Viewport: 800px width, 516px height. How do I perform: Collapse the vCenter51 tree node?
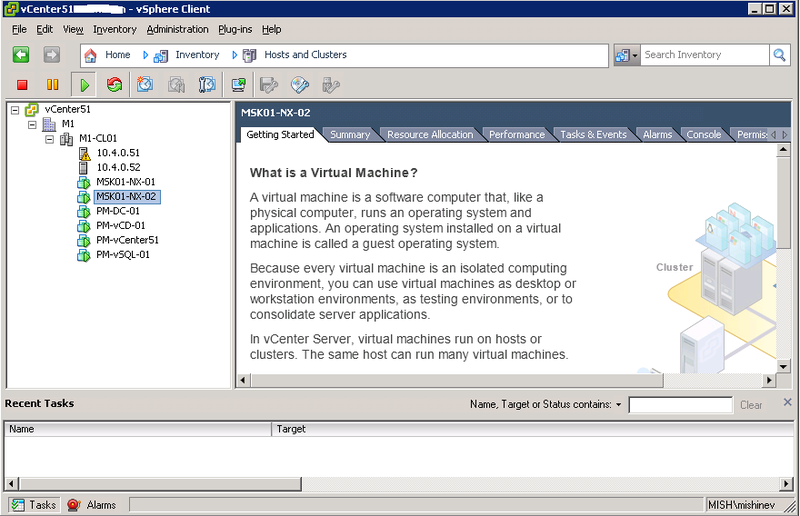coord(15,110)
